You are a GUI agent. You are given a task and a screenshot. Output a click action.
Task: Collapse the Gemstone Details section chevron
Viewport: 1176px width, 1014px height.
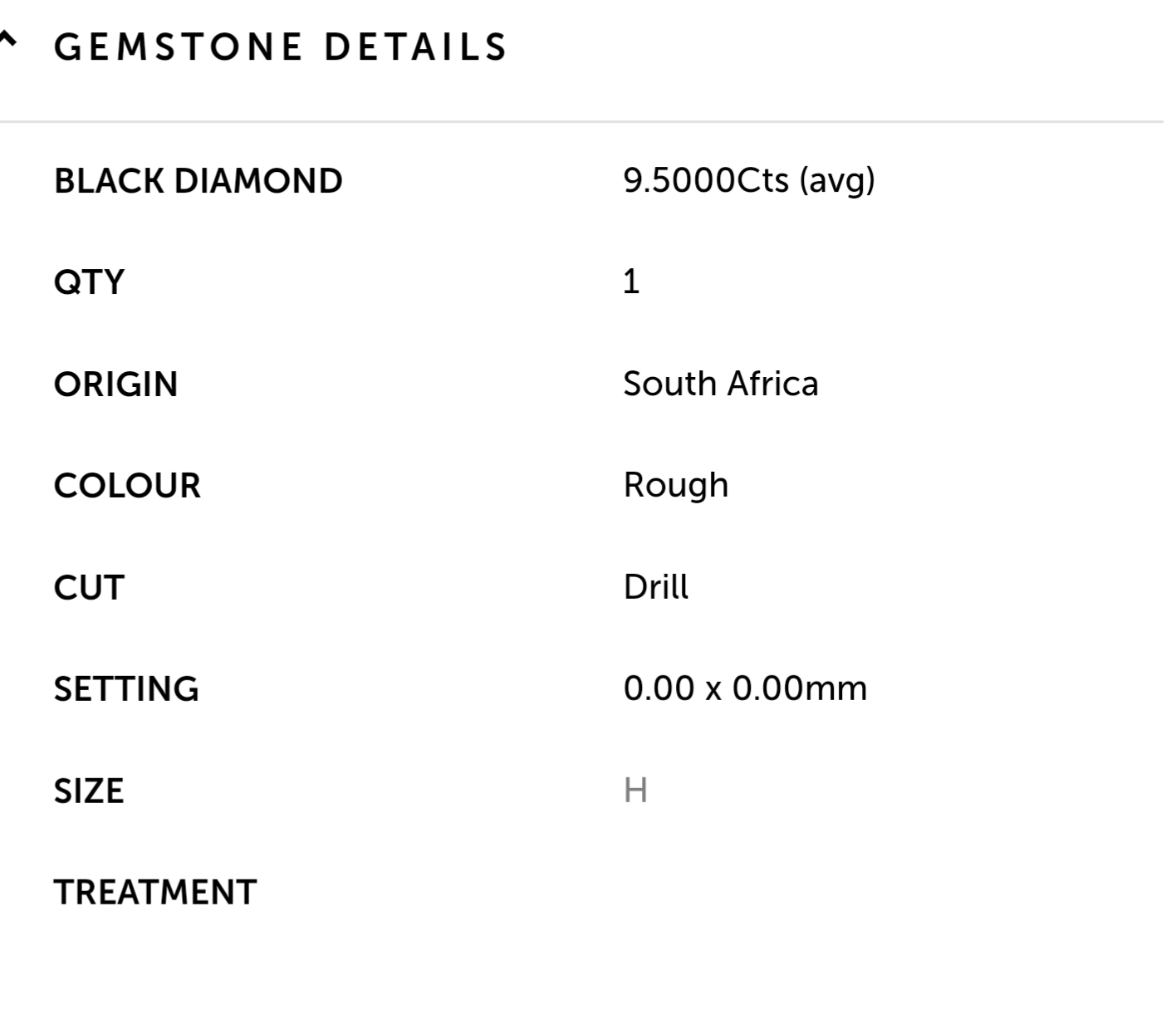point(7,39)
